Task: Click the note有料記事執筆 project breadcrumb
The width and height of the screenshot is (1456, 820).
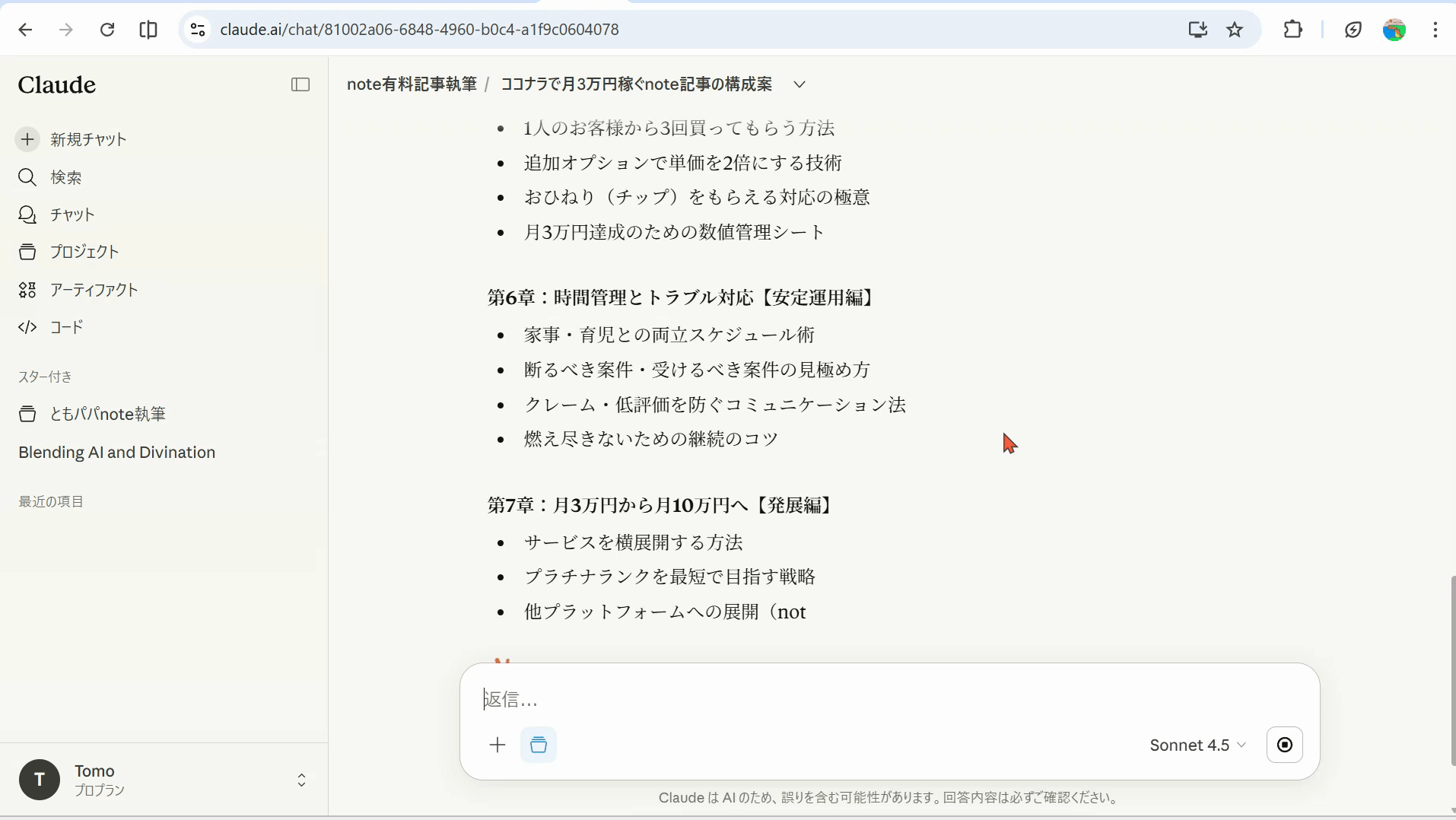Action: 412,84
